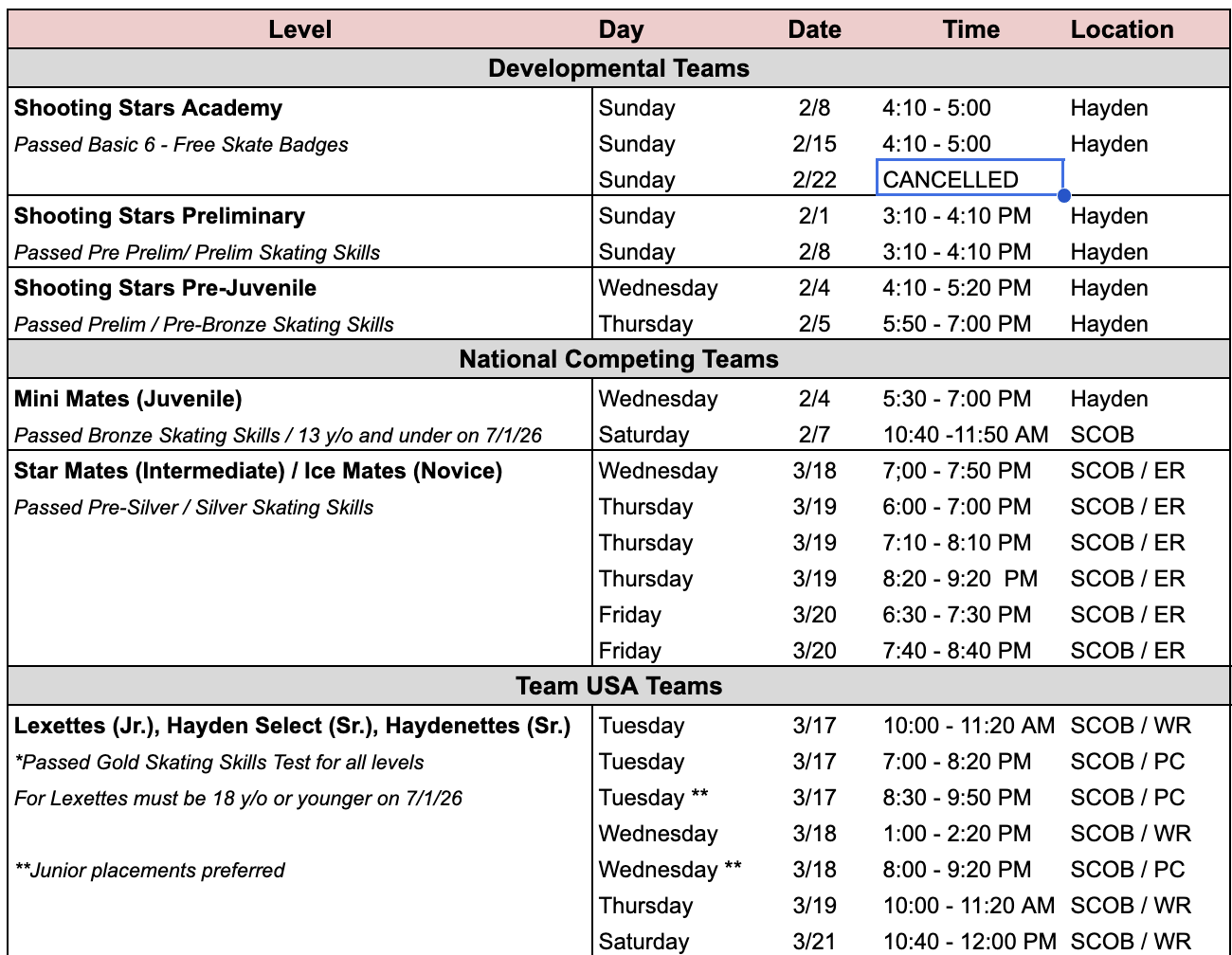
Task: Click the National Competing Teams section row
Action: 618,359
